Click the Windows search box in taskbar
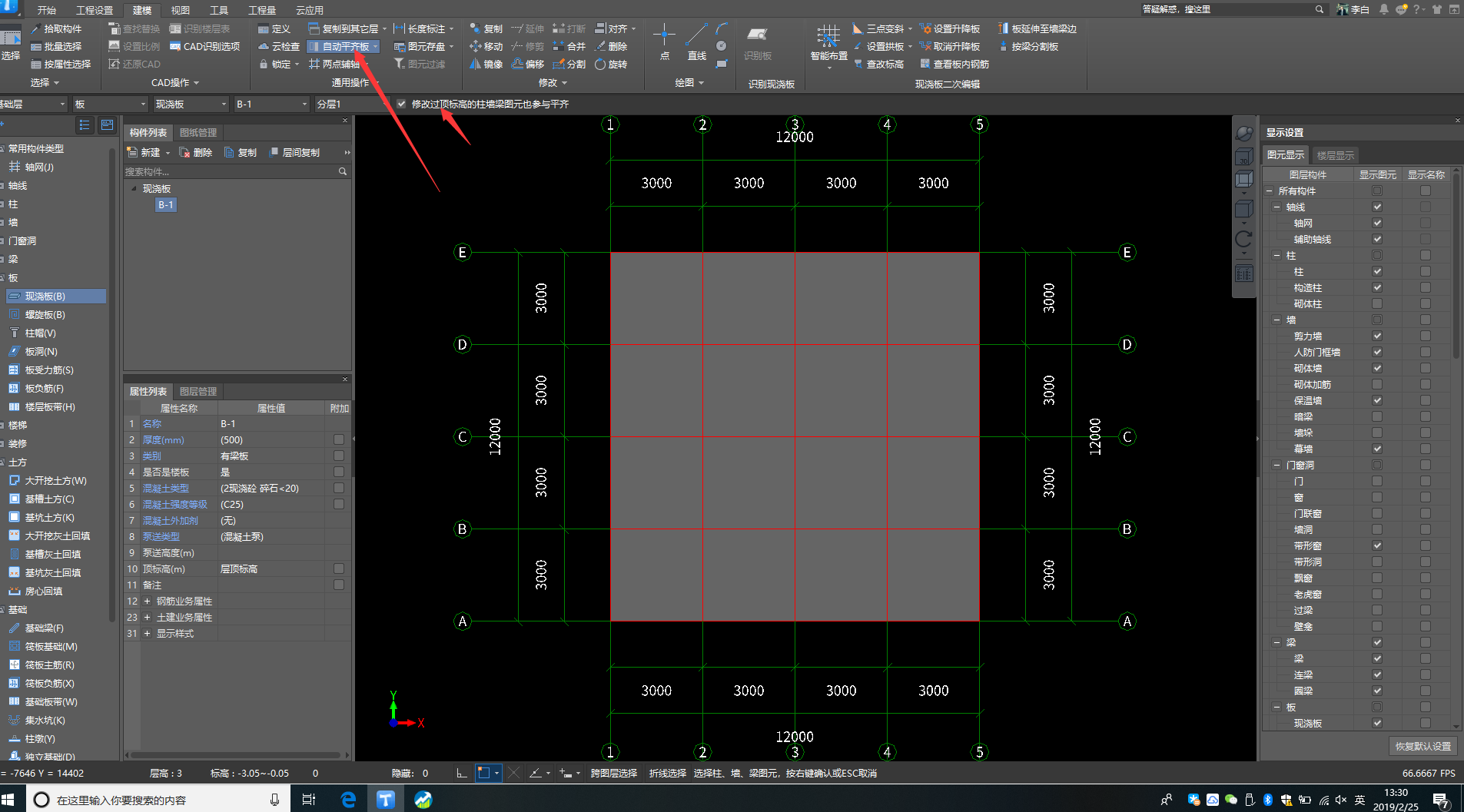The height and width of the screenshot is (812, 1464). [x=160, y=799]
